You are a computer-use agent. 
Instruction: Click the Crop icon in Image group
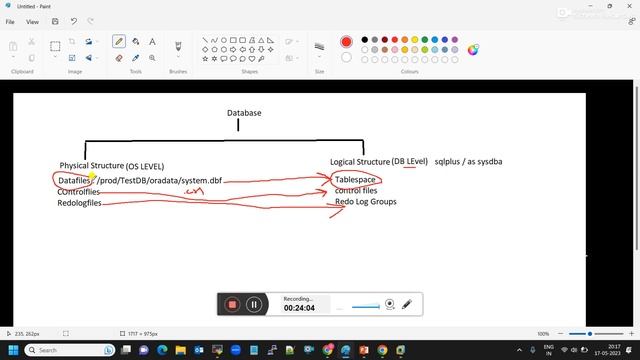72,42
